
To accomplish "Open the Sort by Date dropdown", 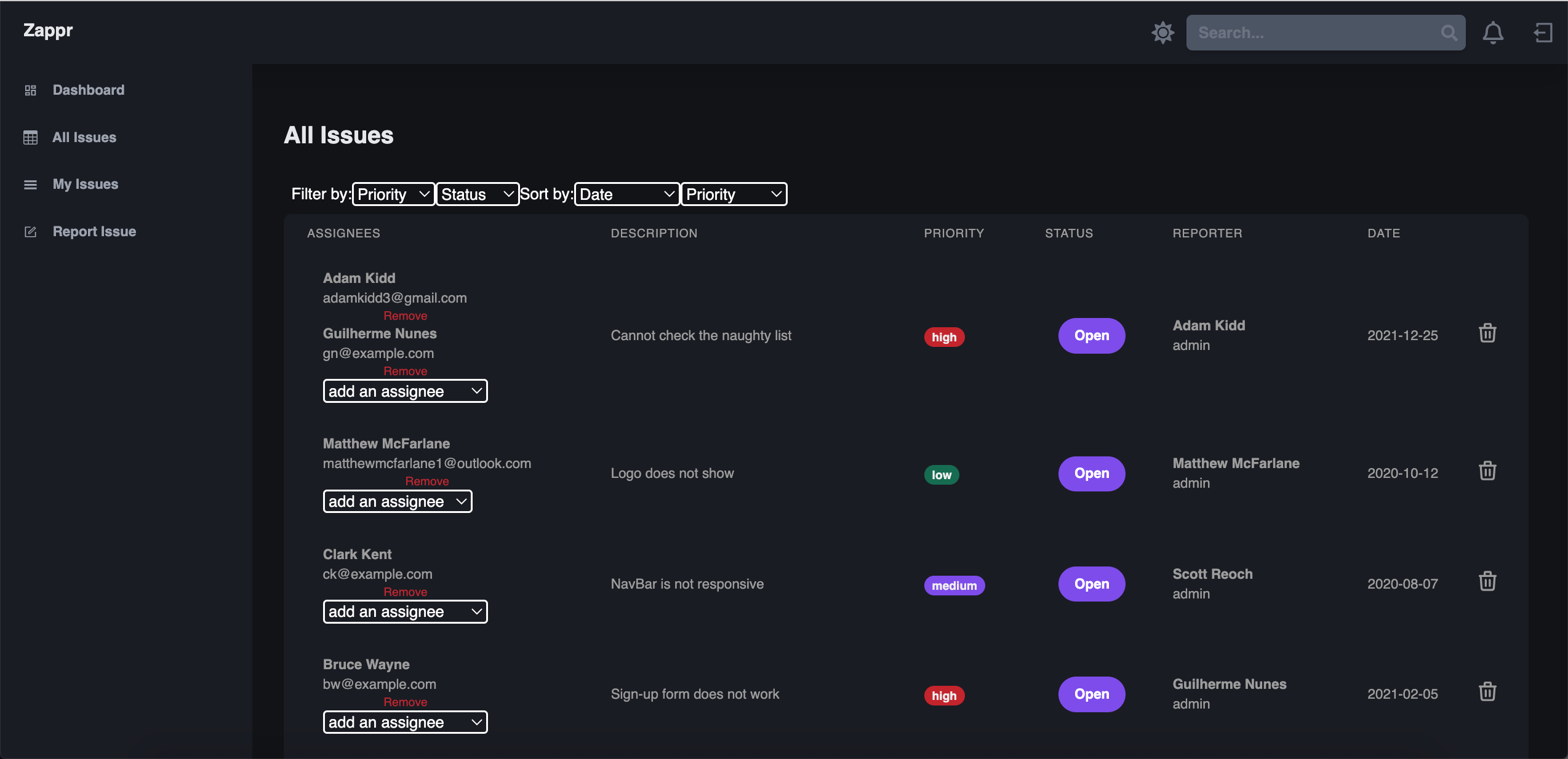I will click(626, 194).
